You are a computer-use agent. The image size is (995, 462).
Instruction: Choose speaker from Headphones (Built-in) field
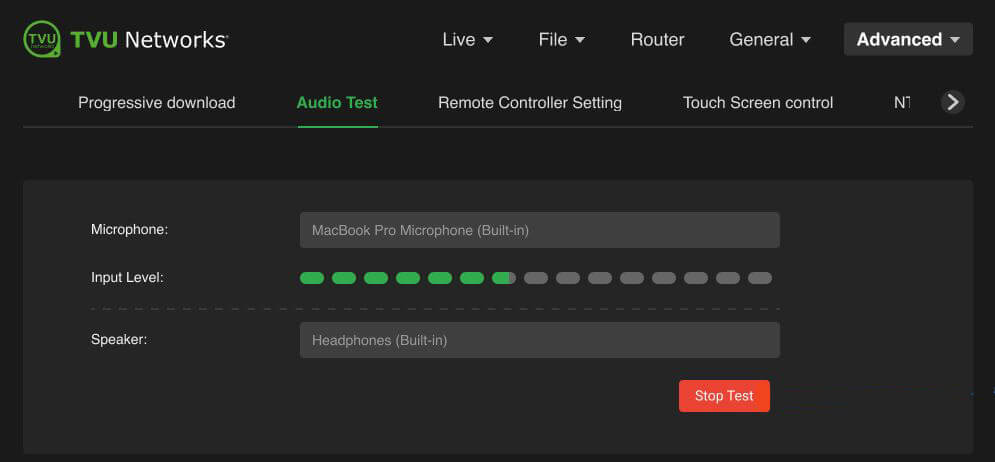539,340
